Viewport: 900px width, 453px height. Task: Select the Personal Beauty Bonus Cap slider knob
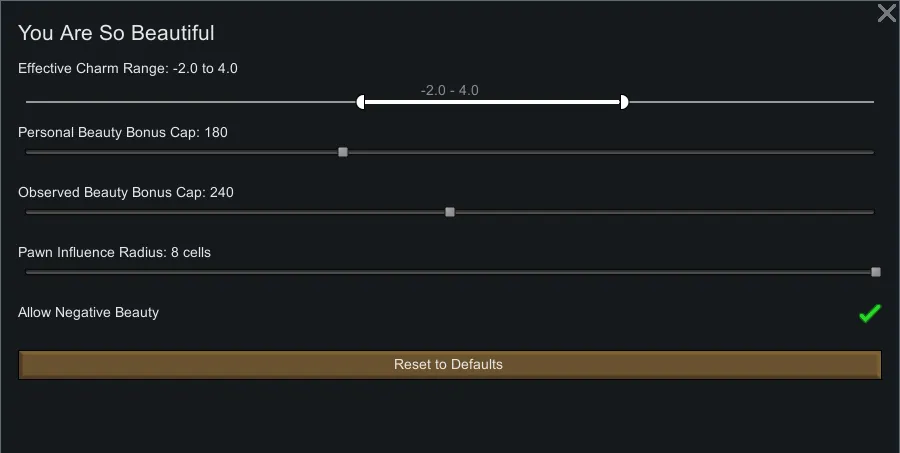click(x=343, y=152)
